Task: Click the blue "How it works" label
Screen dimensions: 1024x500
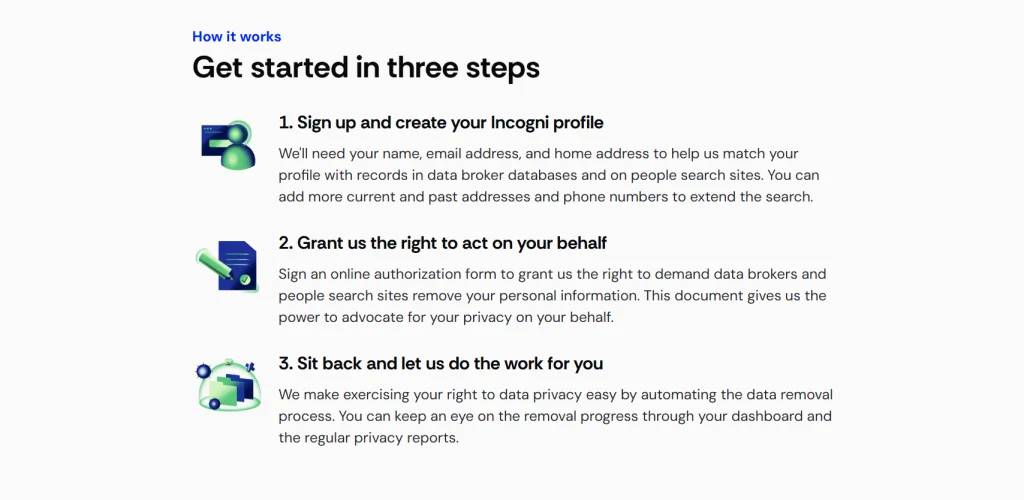Action: 237,37
